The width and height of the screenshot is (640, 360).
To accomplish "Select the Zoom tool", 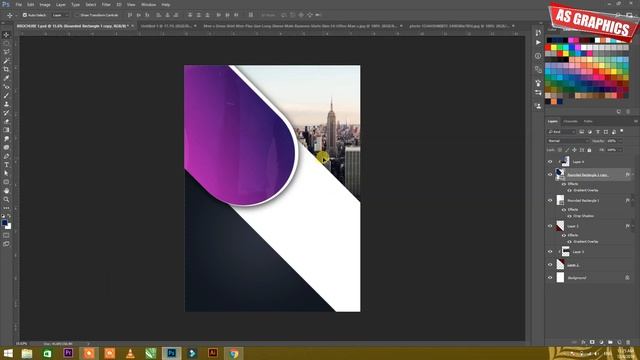I will (6, 199).
